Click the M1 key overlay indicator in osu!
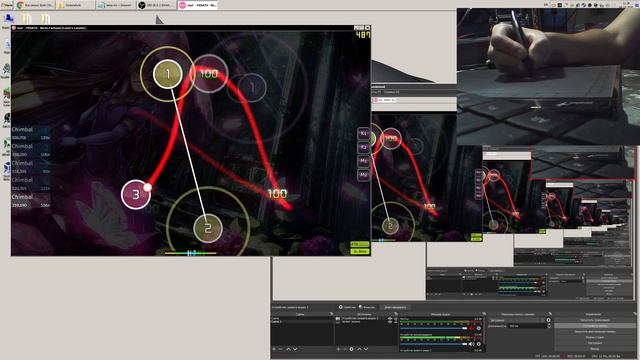 point(363,161)
